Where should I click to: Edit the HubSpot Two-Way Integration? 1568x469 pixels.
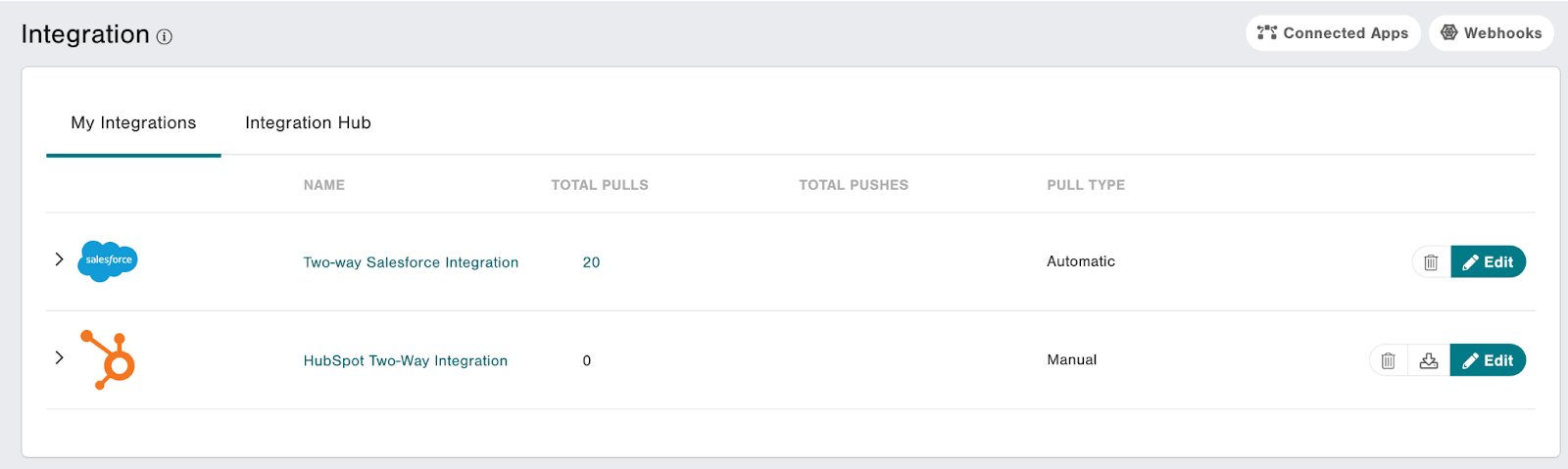point(1488,361)
